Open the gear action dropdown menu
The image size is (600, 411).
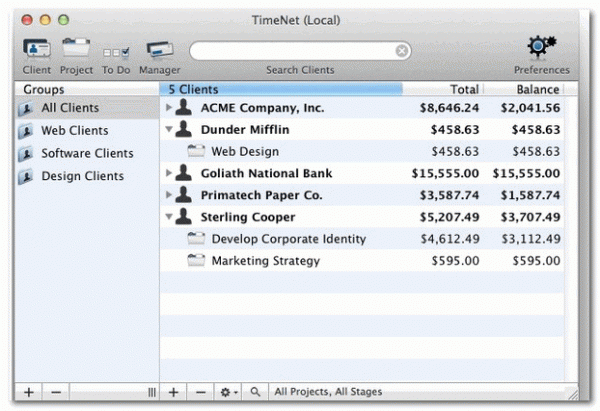point(228,392)
